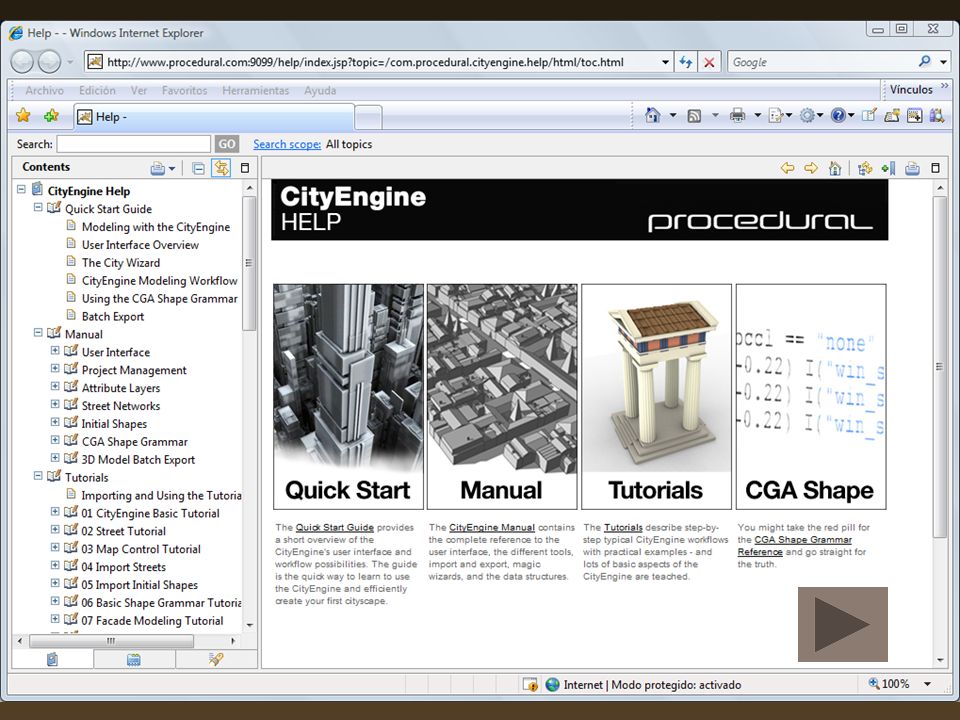The width and height of the screenshot is (960, 720).
Task: Maximize the help content pane
Action: coord(936,168)
